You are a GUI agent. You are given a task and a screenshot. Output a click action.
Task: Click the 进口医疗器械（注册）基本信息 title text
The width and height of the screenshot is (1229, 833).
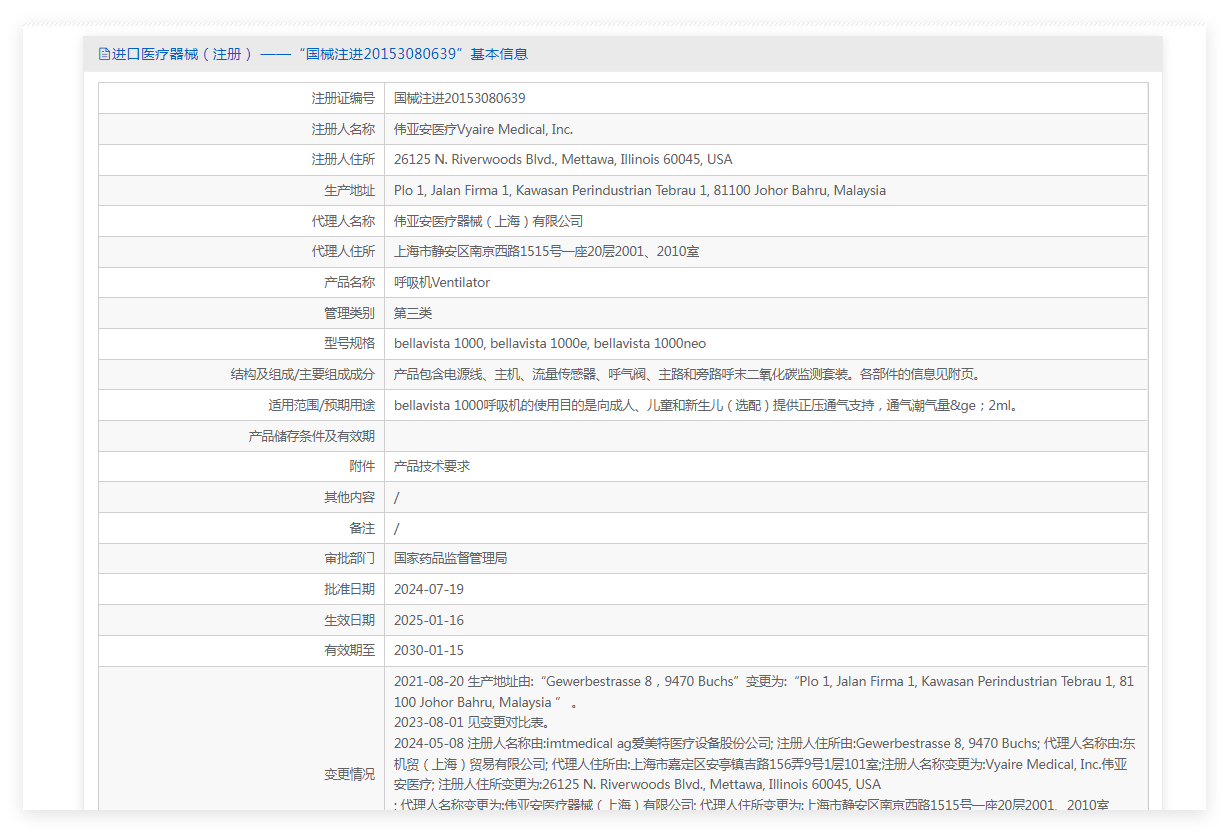coord(320,54)
